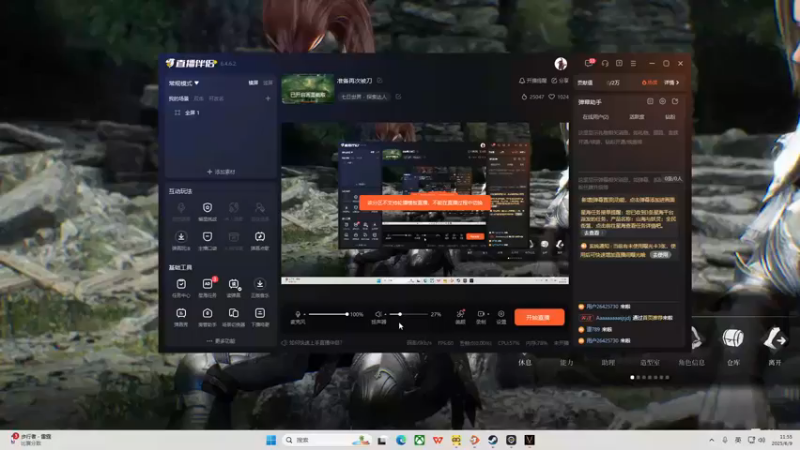Image resolution: width=800 pixels, height=450 pixels.
Task: Open last icon in 基础工具 second row
Action: (260, 313)
